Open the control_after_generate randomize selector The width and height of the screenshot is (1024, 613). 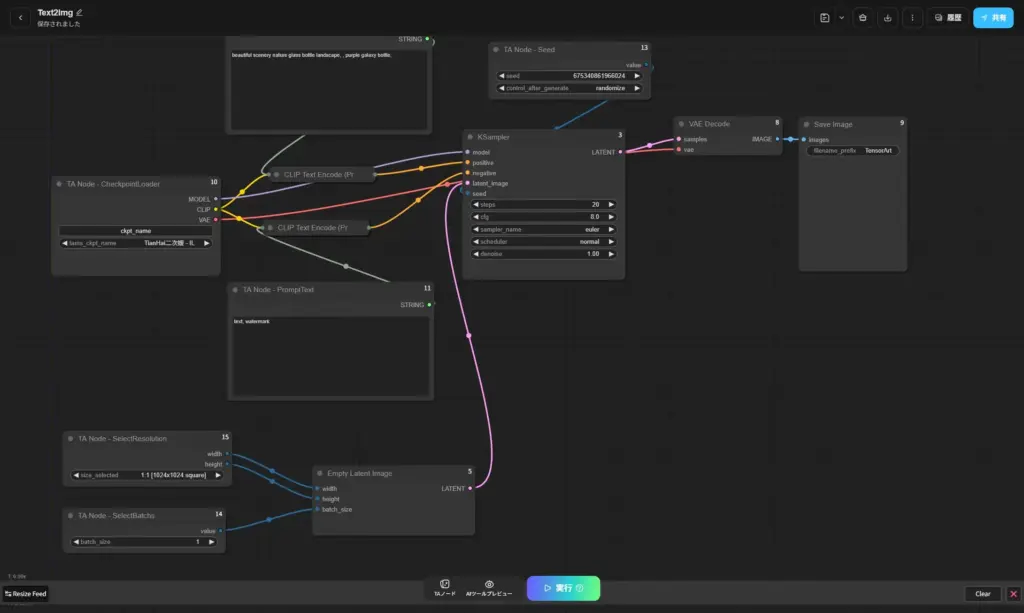click(x=569, y=88)
